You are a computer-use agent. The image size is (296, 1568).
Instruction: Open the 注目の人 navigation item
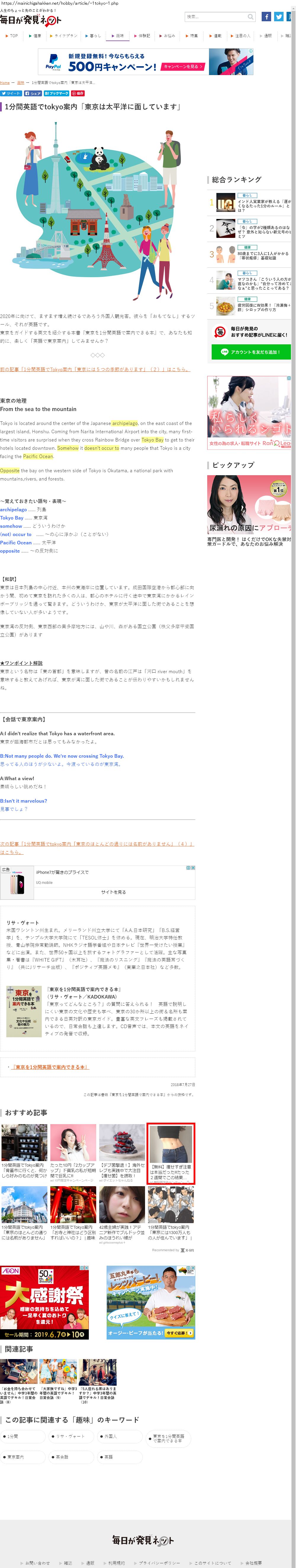241,36
